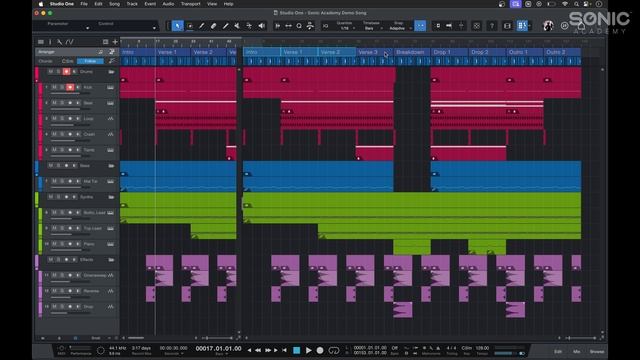Screen dimensions: 640x360
Task: Add a new track with plus button
Action: pyautogui.click(x=115, y=42)
